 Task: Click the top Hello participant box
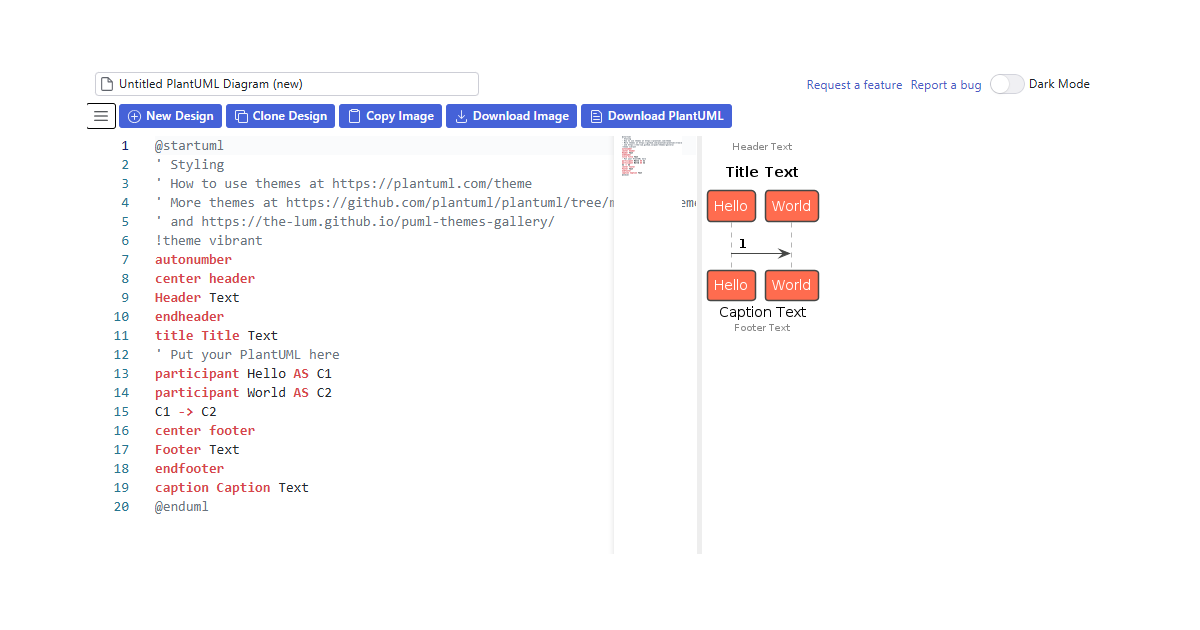coord(731,205)
